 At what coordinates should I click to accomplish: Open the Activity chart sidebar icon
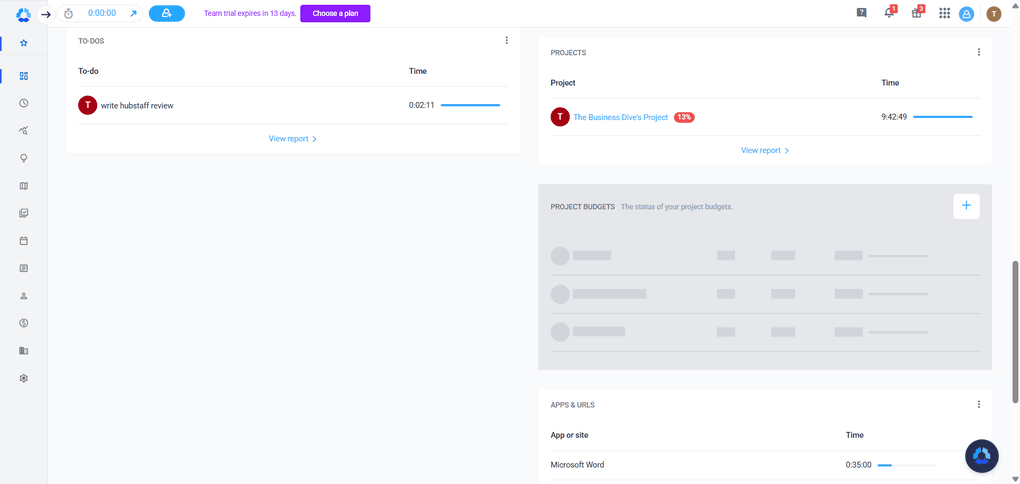(x=24, y=130)
